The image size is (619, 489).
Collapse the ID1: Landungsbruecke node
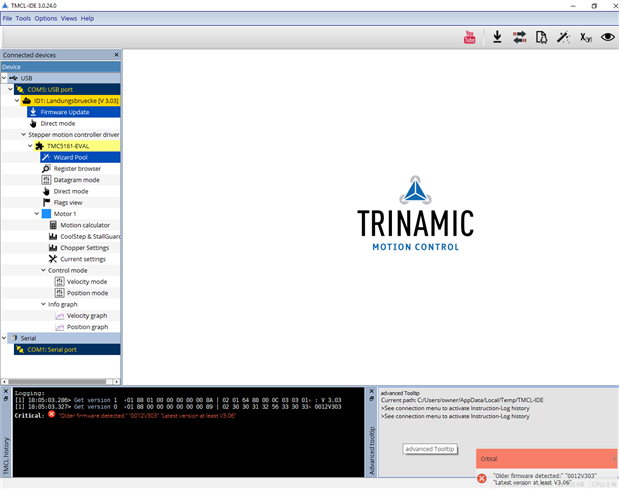[x=17, y=101]
